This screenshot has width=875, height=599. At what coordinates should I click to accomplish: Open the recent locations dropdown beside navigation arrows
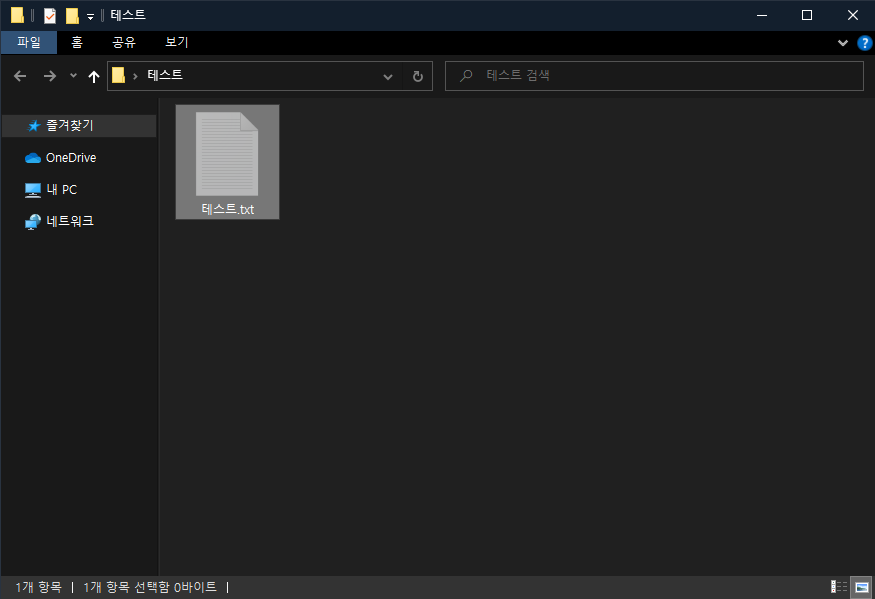(x=72, y=75)
